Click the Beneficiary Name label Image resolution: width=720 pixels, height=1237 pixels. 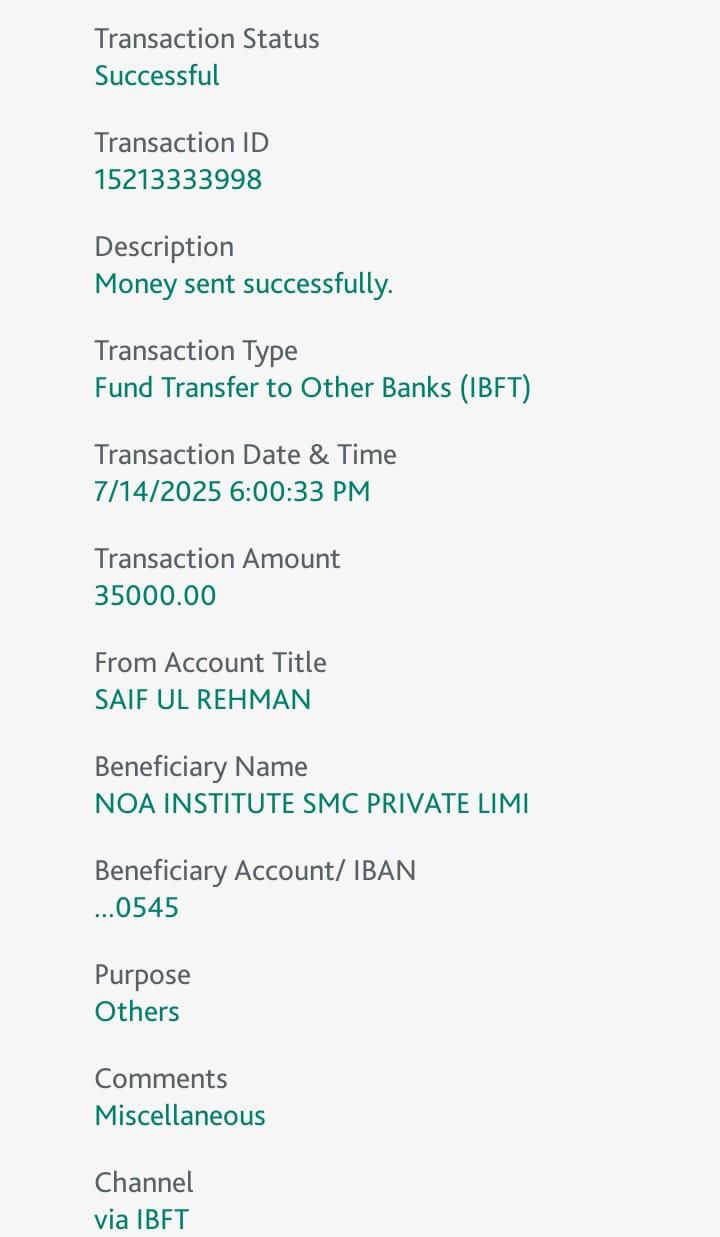point(201,767)
